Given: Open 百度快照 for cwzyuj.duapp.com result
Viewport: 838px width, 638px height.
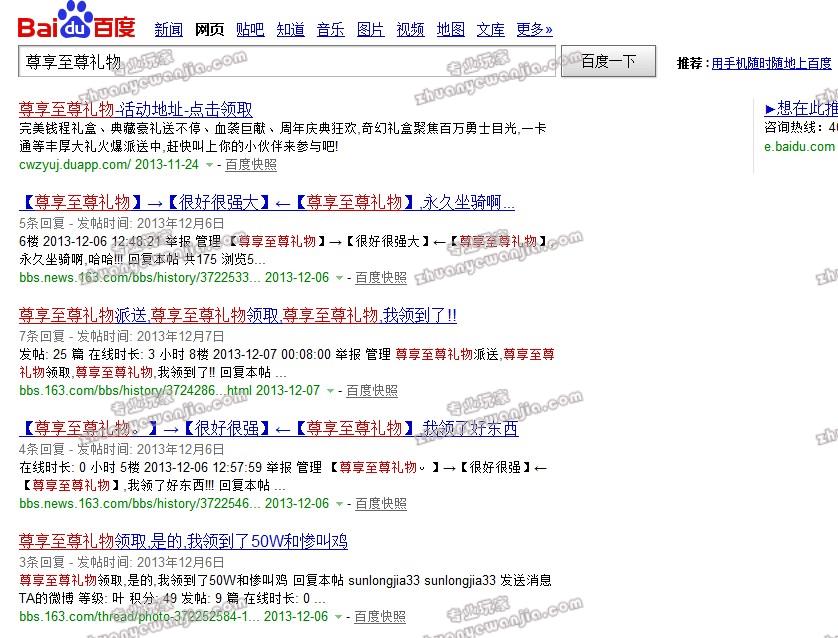Looking at the screenshot, I should pos(251,165).
